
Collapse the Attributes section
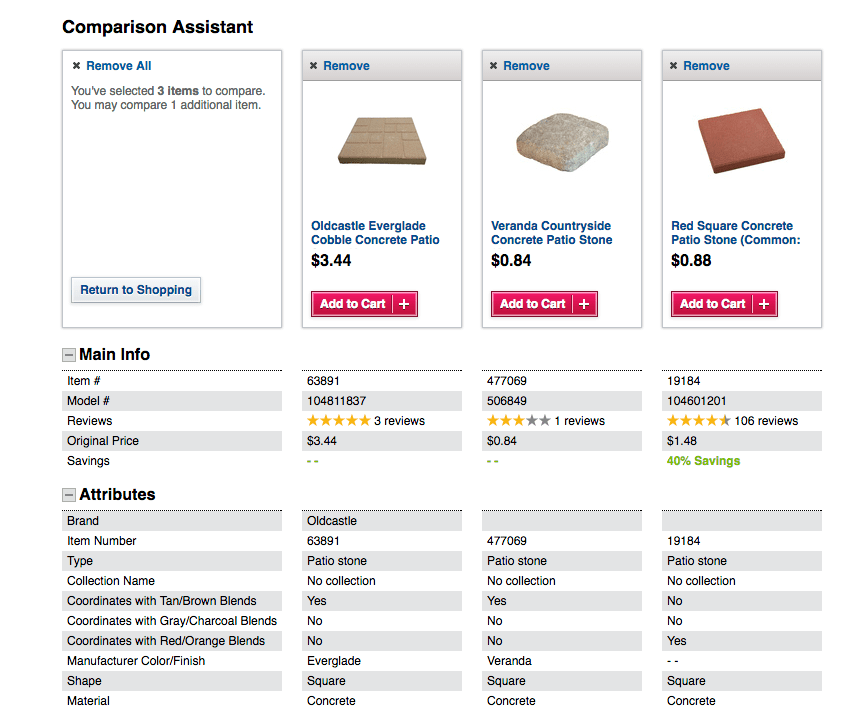coord(68,495)
